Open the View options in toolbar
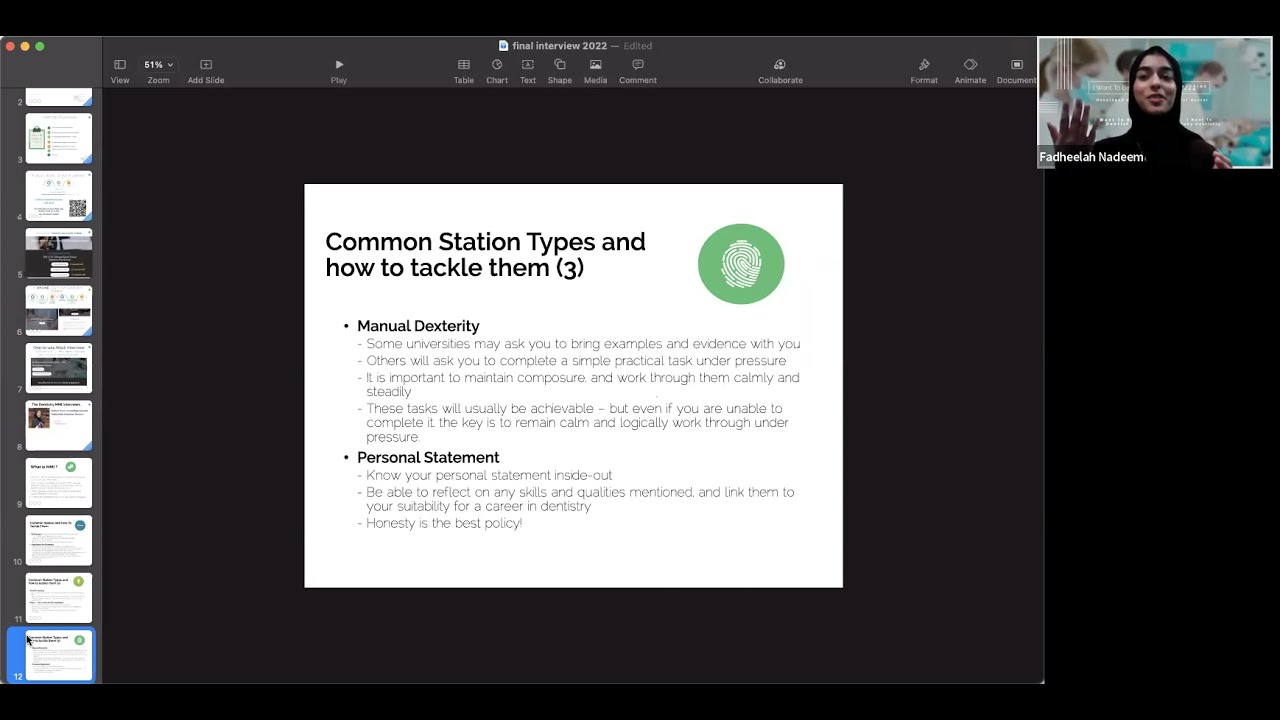 tap(119, 70)
